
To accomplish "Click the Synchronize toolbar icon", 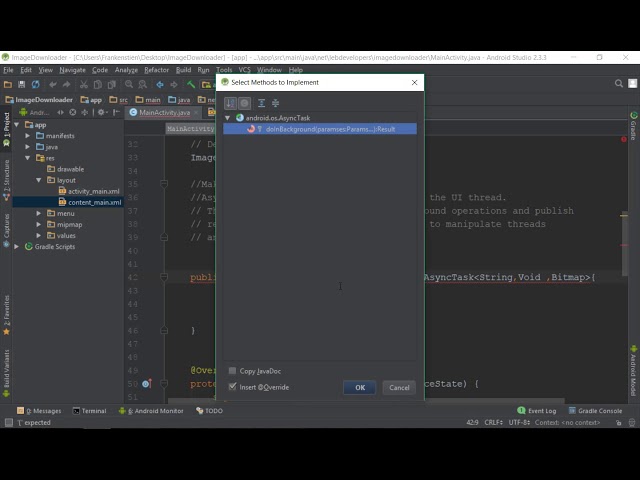I will point(36,84).
